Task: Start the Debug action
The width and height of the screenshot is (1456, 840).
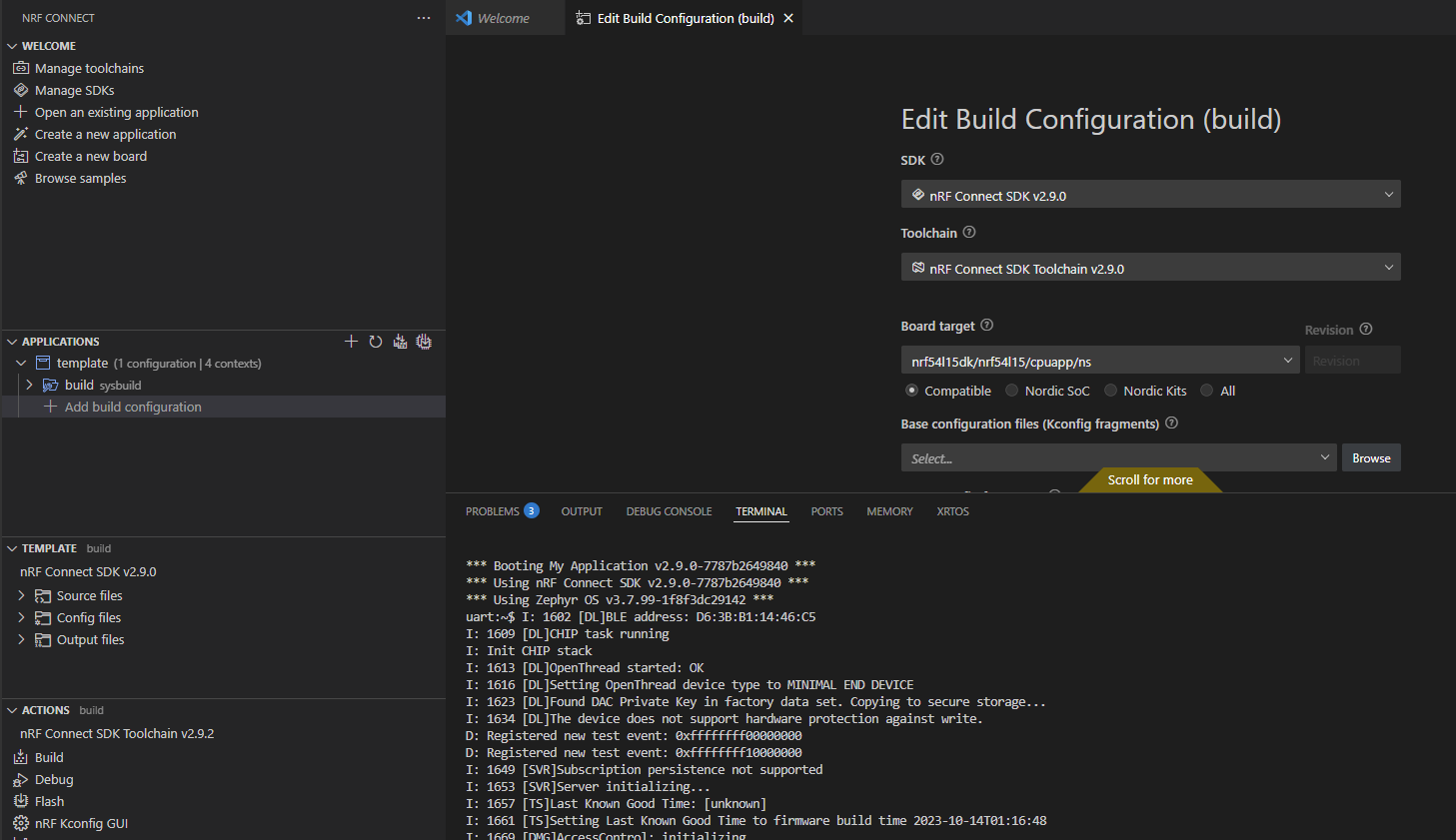Action: (54, 779)
